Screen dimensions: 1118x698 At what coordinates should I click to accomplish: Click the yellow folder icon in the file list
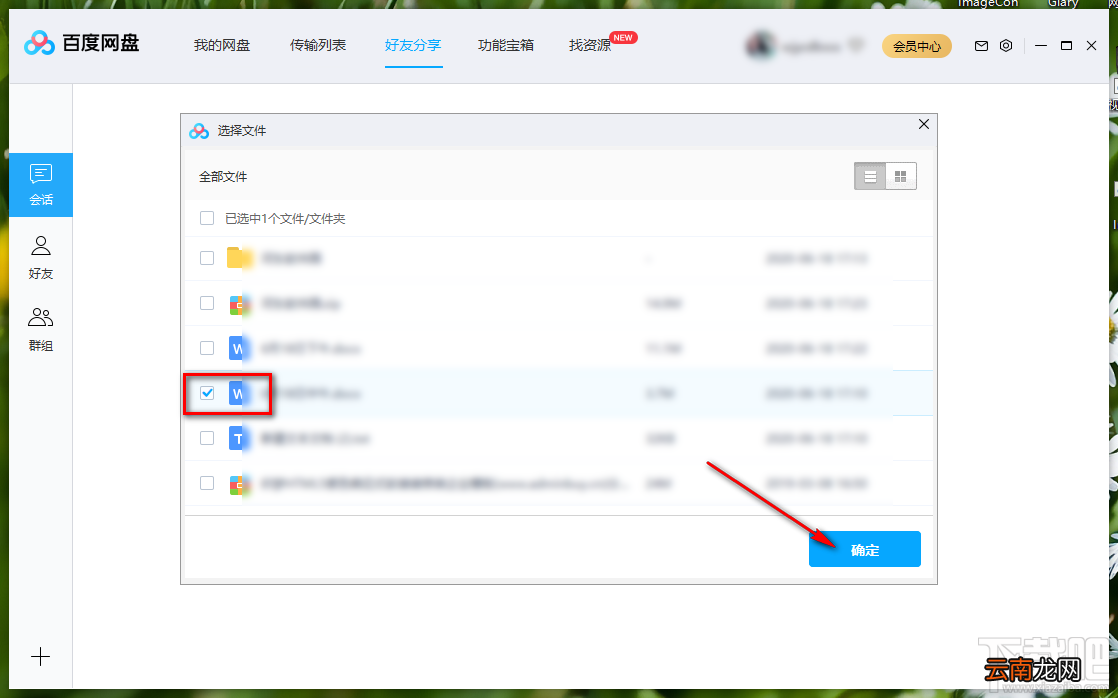pos(239,257)
